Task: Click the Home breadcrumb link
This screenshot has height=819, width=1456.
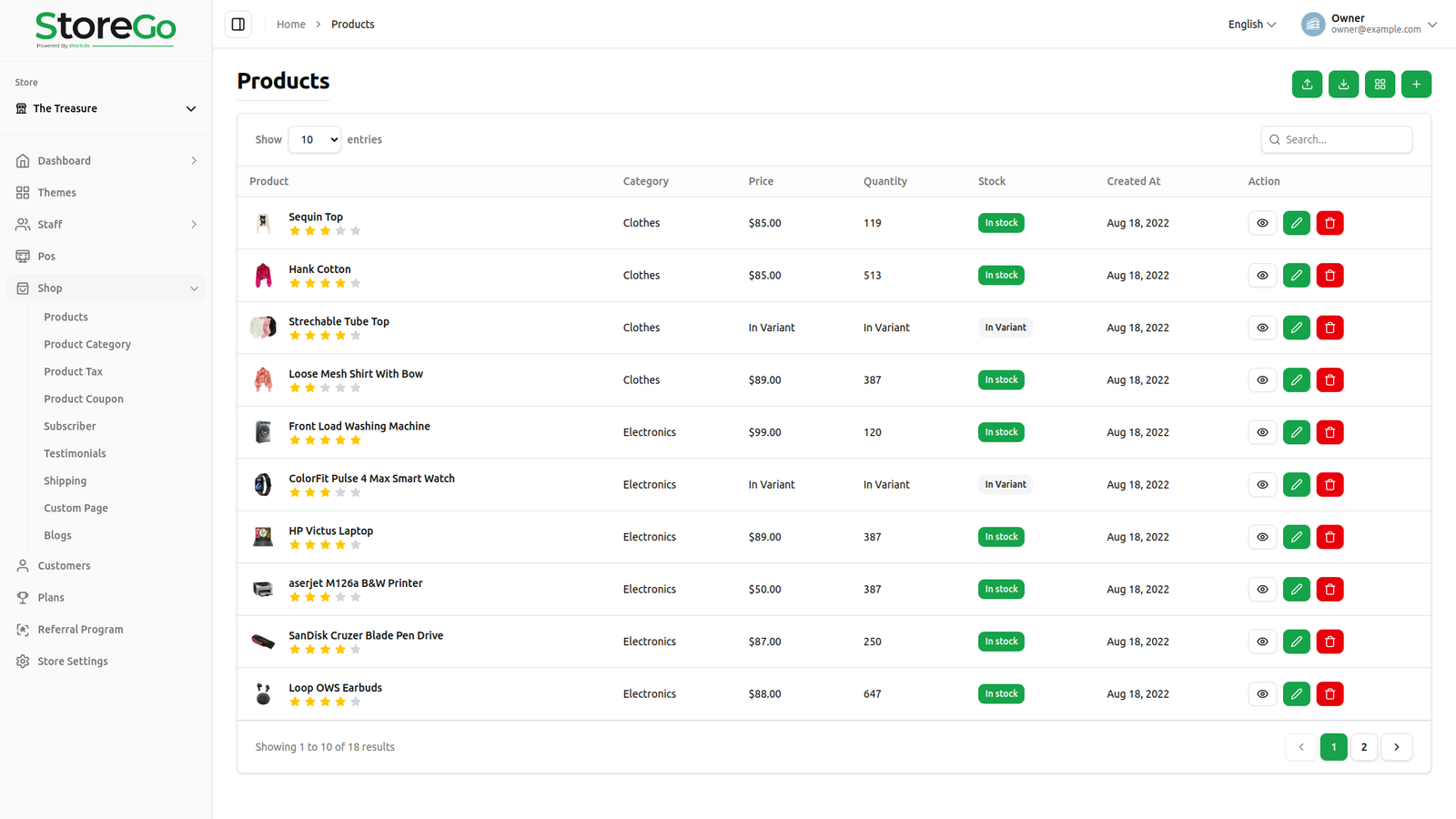Action: [x=291, y=25]
